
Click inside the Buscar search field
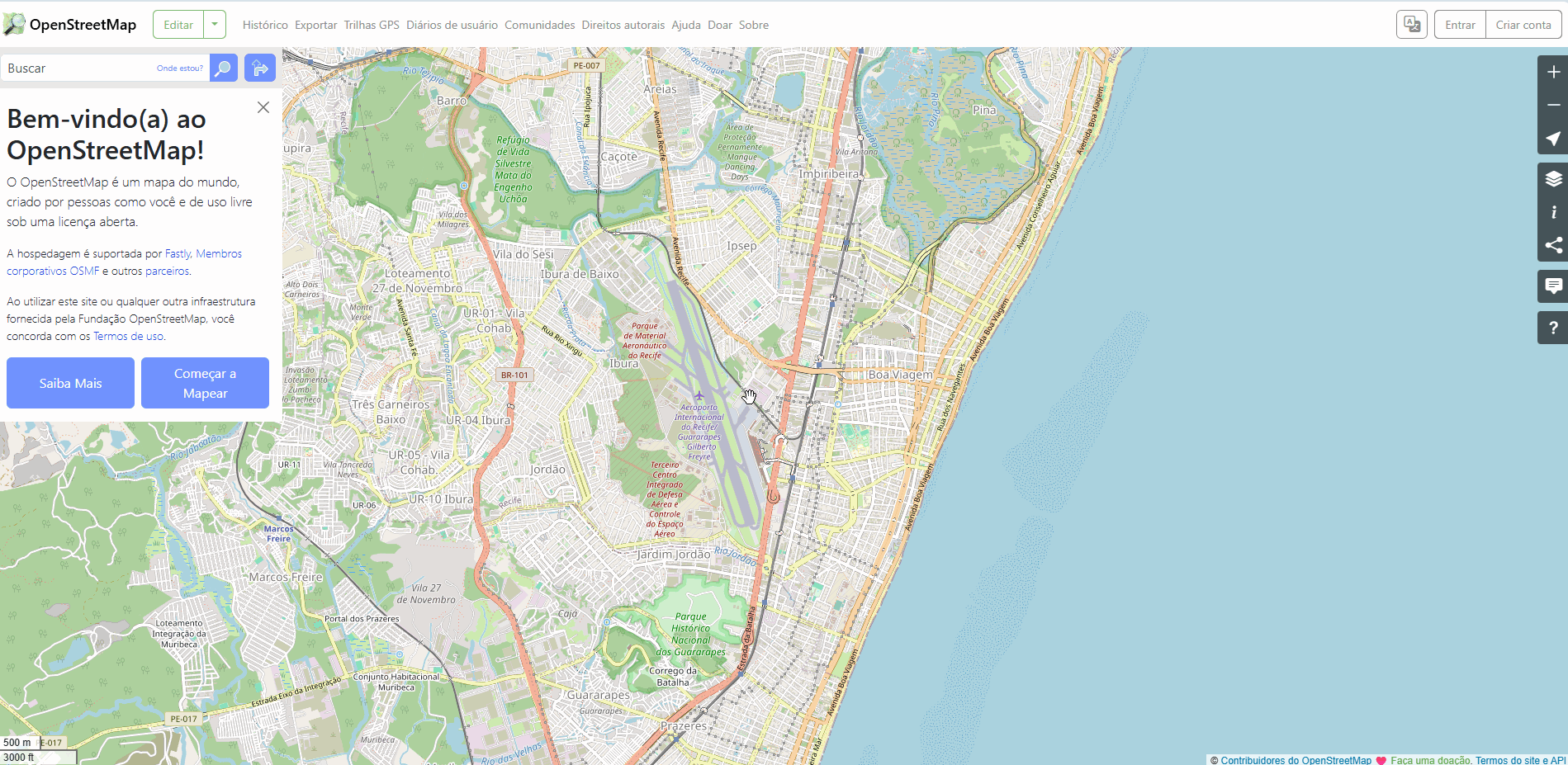coord(78,68)
